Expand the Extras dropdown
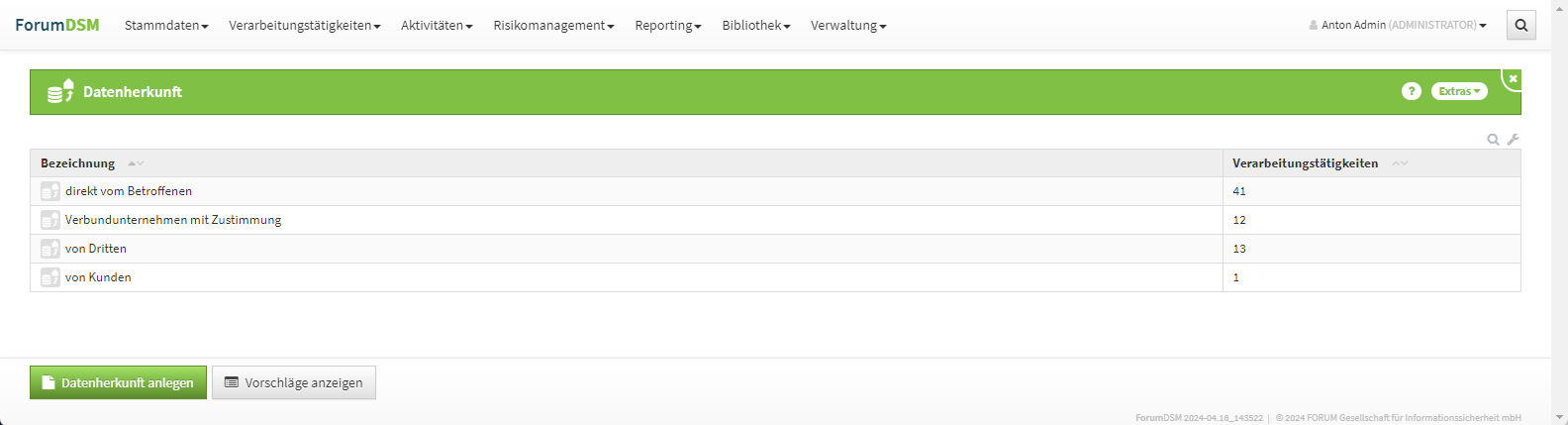The height and width of the screenshot is (425, 1568). point(1459,91)
